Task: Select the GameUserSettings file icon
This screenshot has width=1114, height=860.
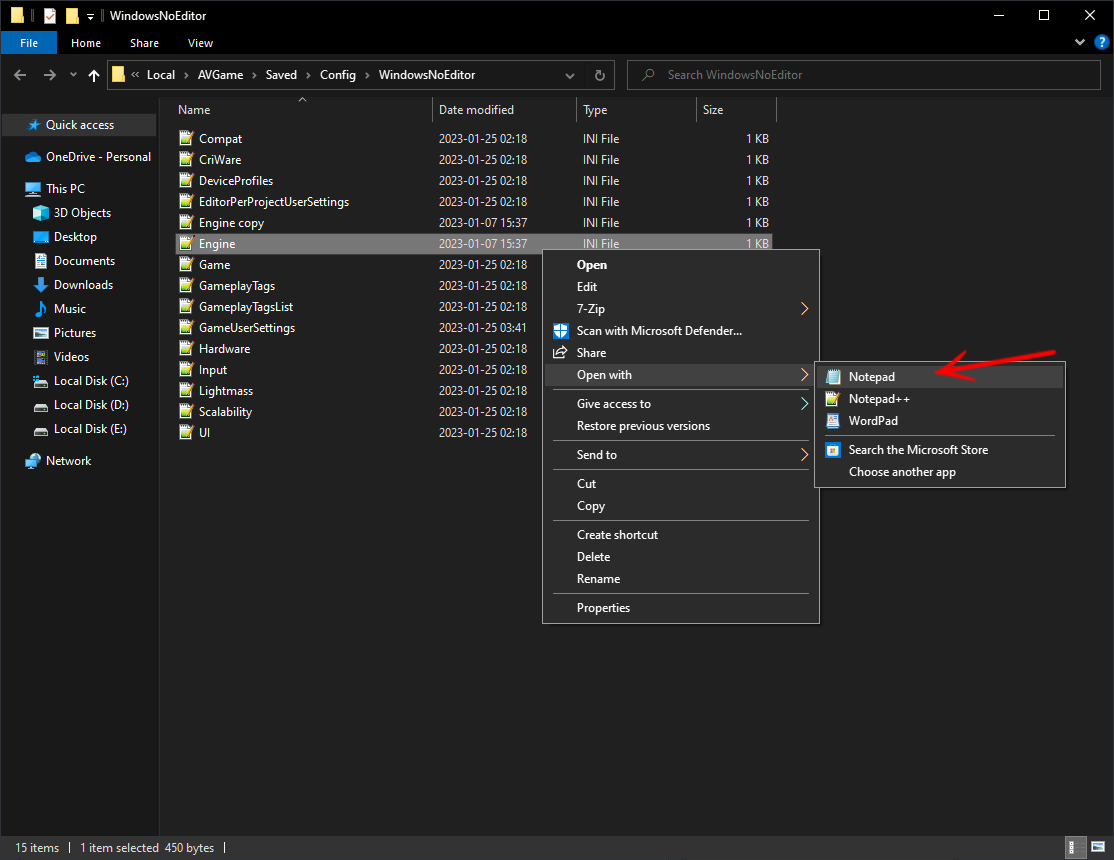Action: (x=186, y=327)
